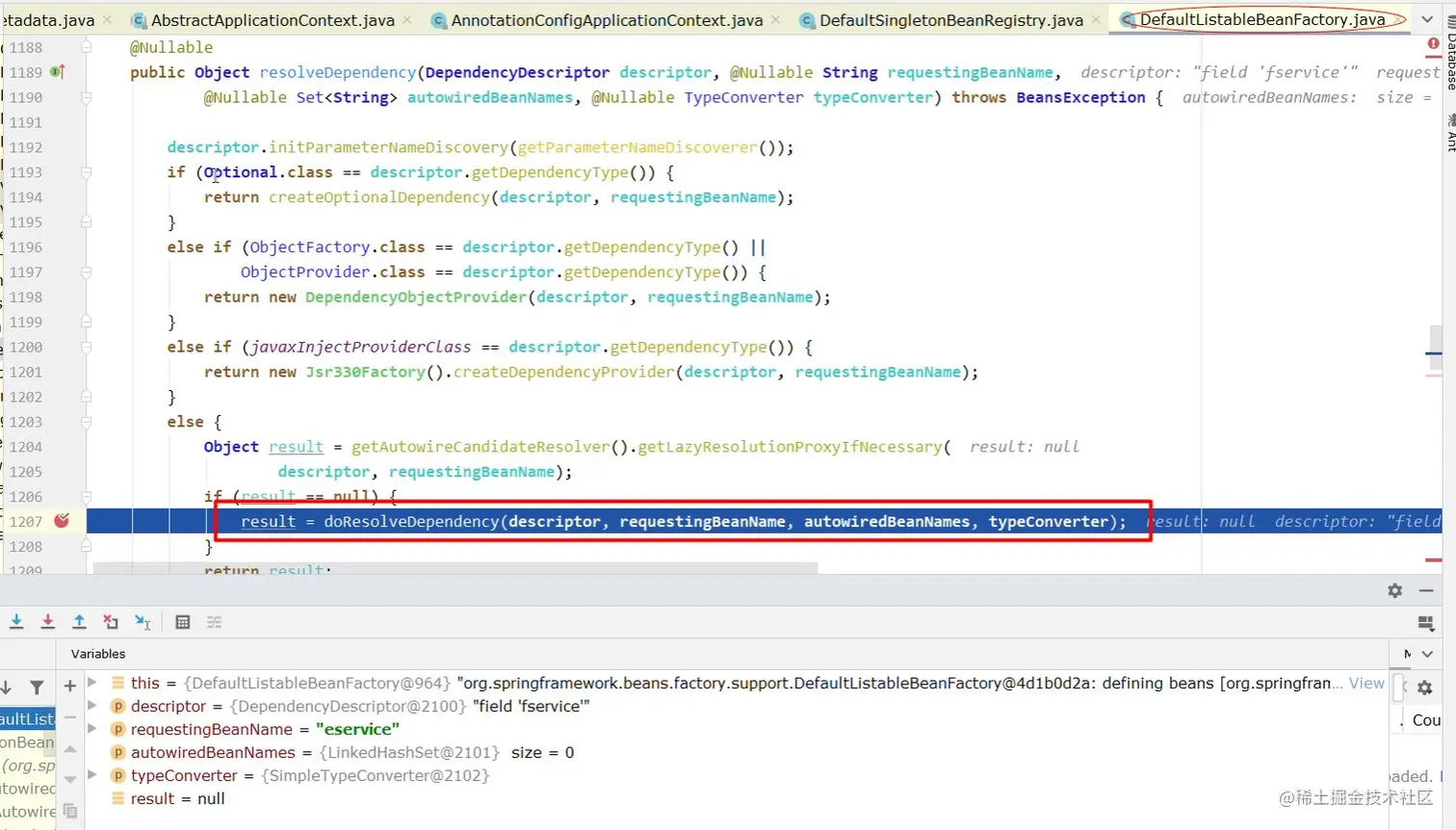Select the autowiredBeanNames variable row

click(x=737, y=752)
